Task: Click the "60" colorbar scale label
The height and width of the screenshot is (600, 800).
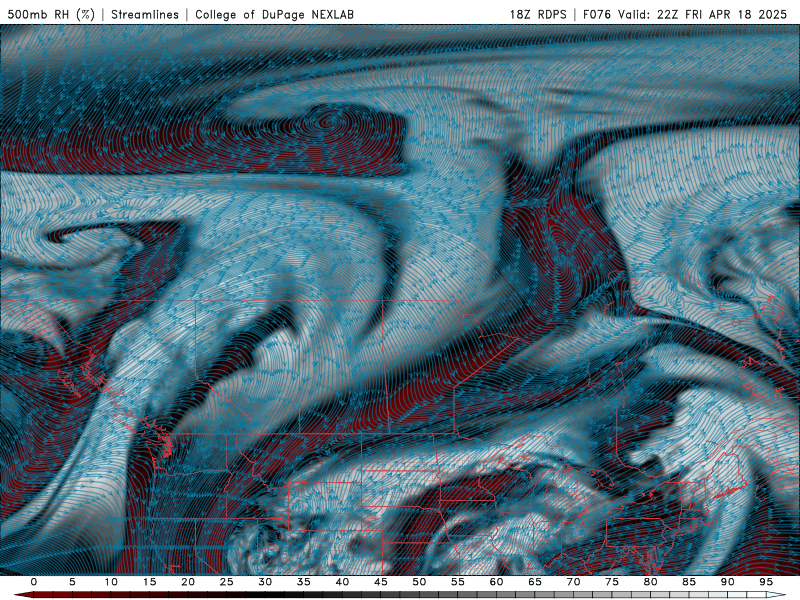Action: tap(496, 582)
